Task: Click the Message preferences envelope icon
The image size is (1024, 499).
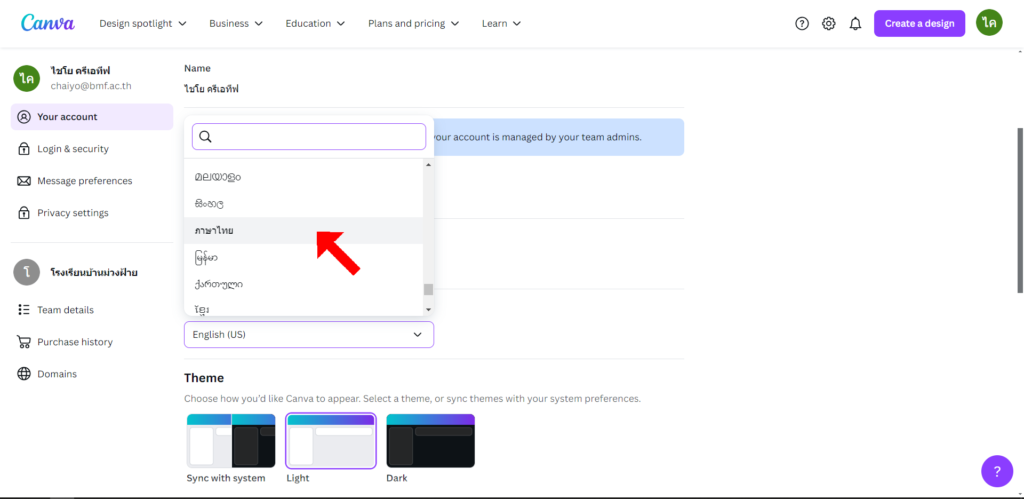Action: coord(24,181)
